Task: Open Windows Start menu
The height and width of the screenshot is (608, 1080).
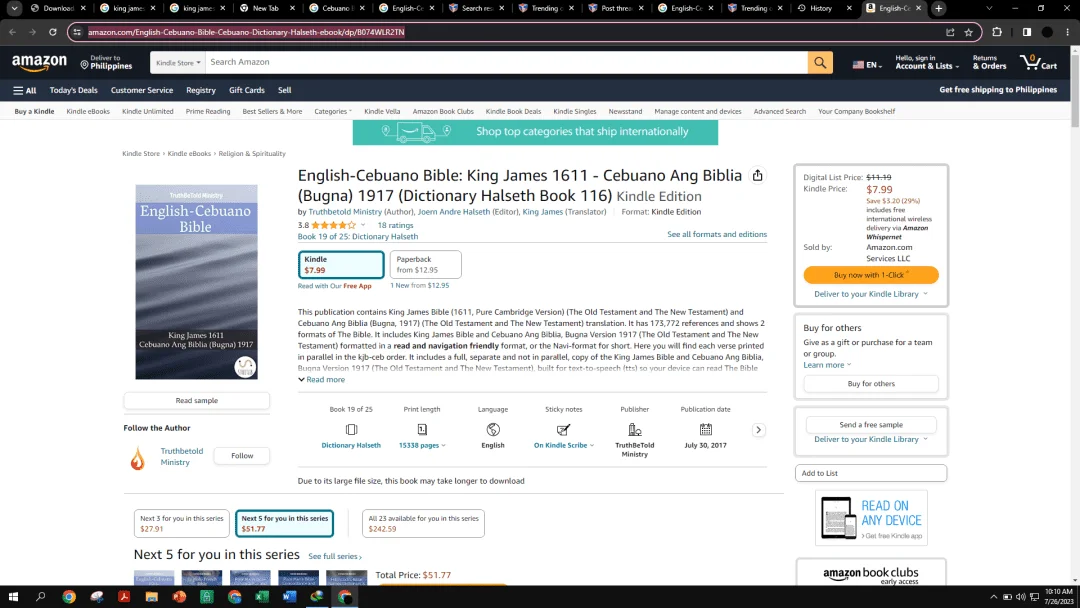Action: pos(13,597)
